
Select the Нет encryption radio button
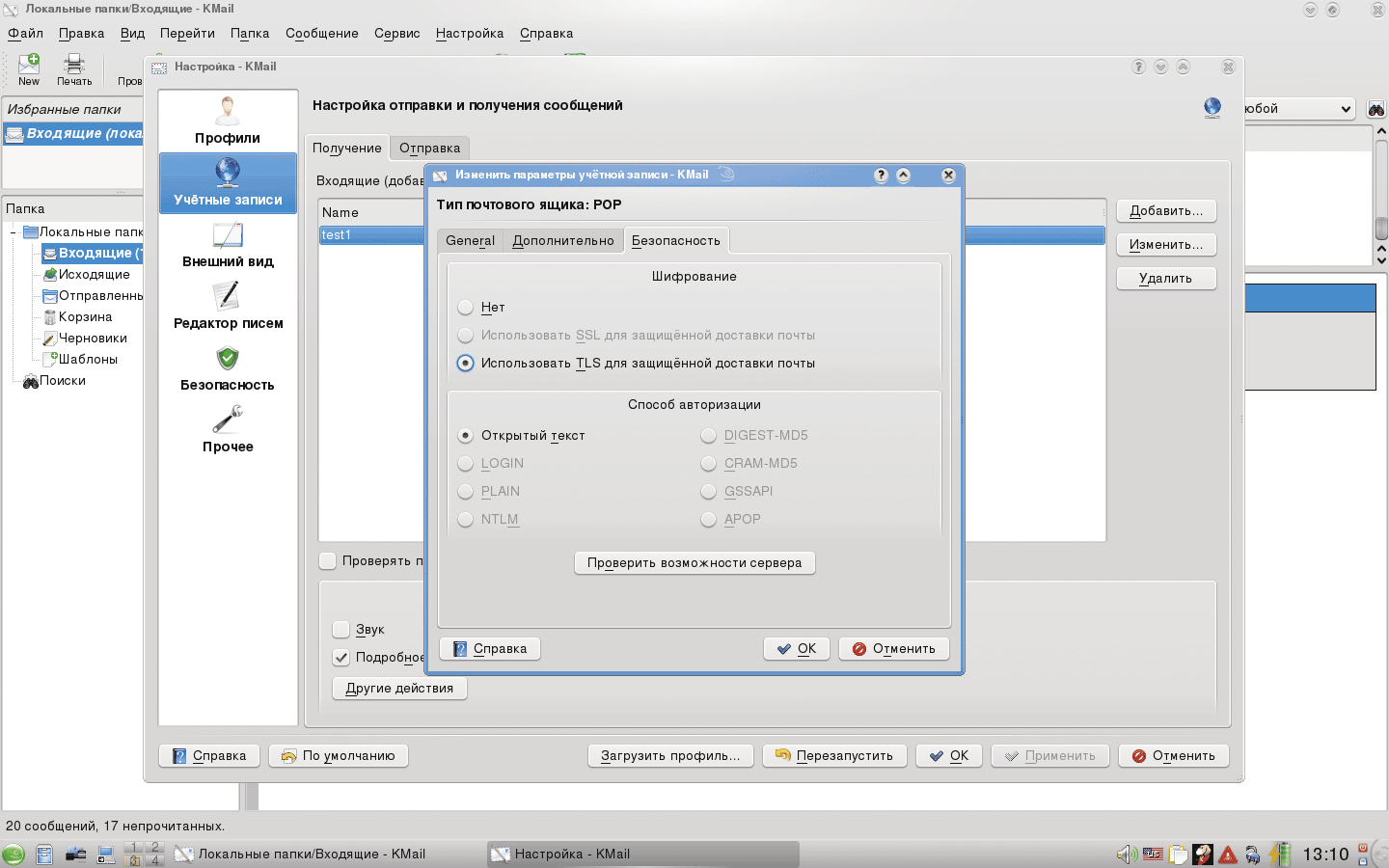point(466,308)
